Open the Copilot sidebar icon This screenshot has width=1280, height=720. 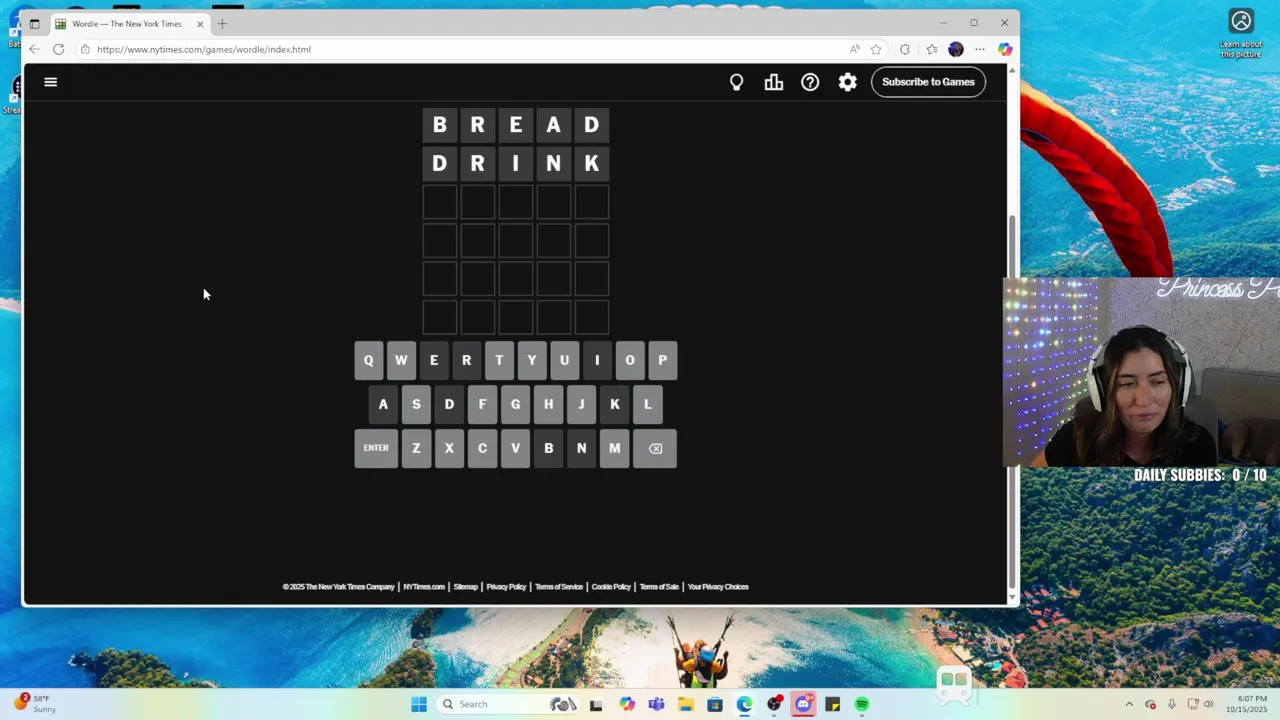1005,49
